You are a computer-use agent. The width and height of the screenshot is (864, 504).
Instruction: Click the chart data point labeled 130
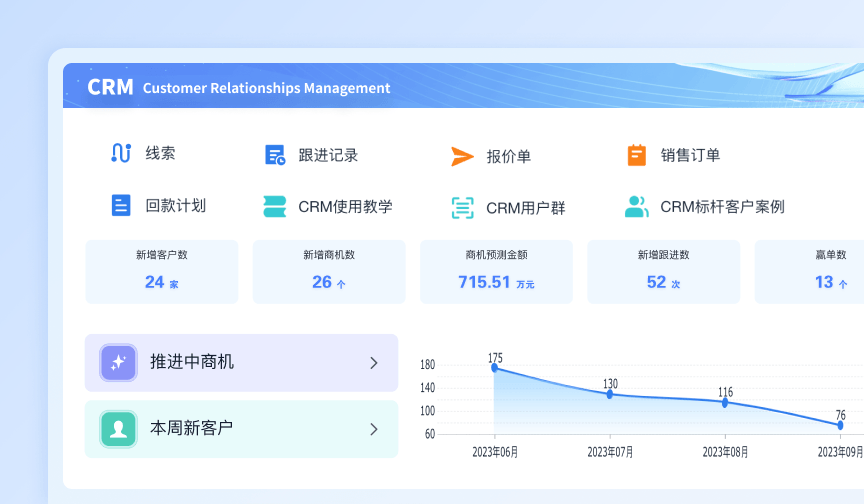pos(609,394)
